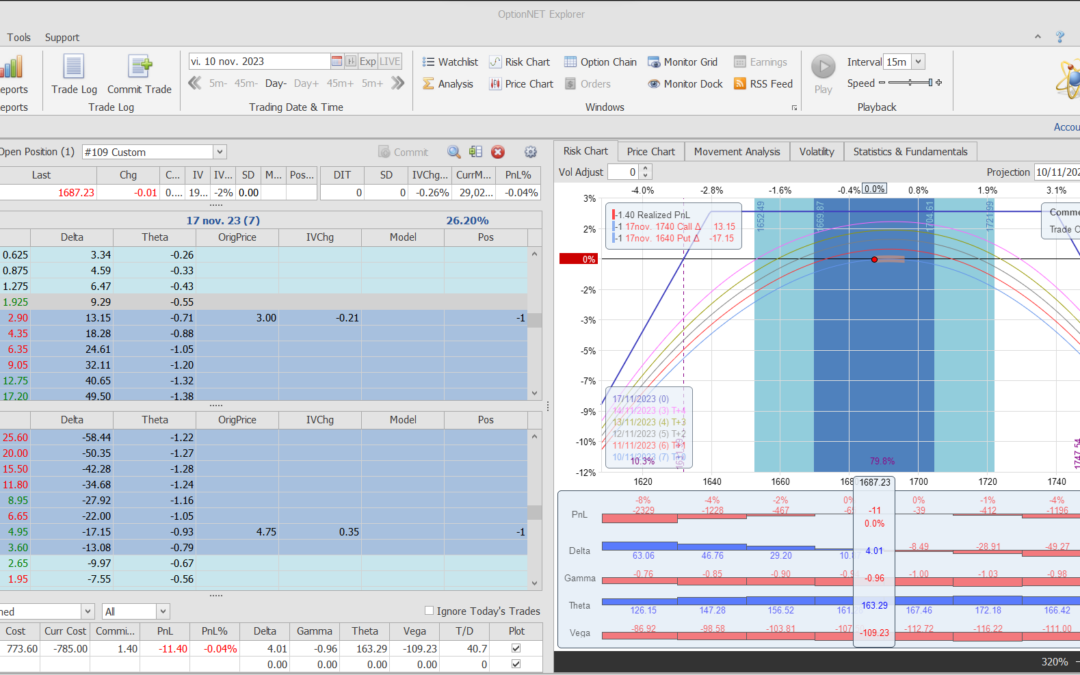Expand the All filter dropdown
The image size is (1080, 675).
pos(162,611)
